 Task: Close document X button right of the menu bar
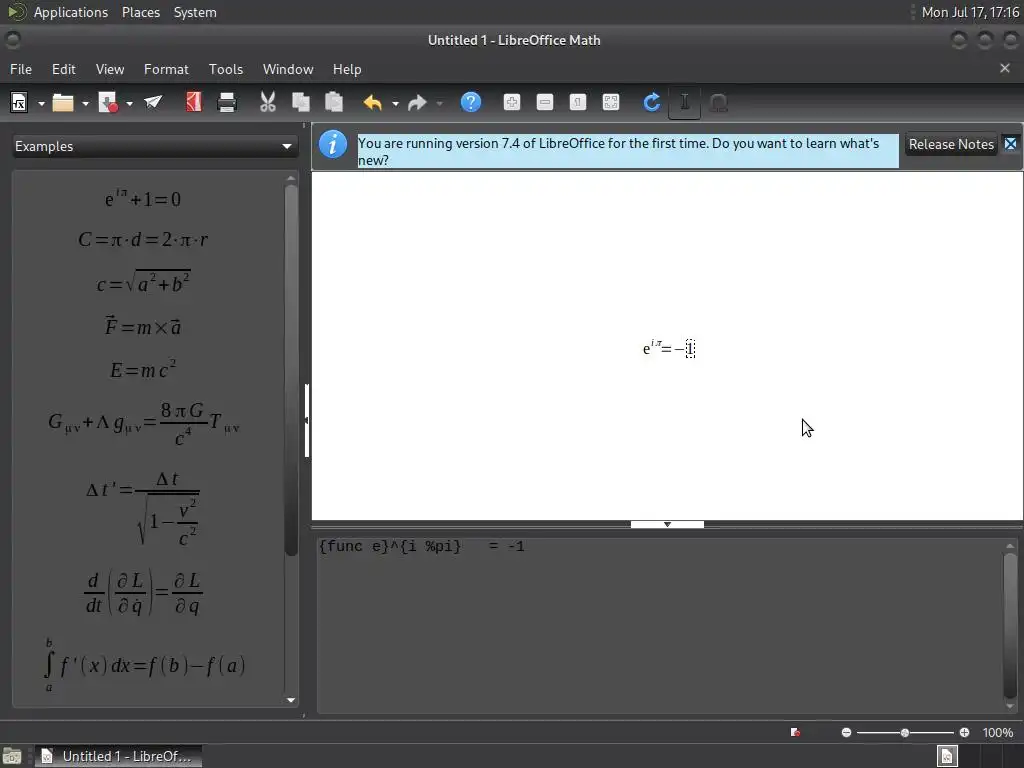pyautogui.click(x=1004, y=68)
